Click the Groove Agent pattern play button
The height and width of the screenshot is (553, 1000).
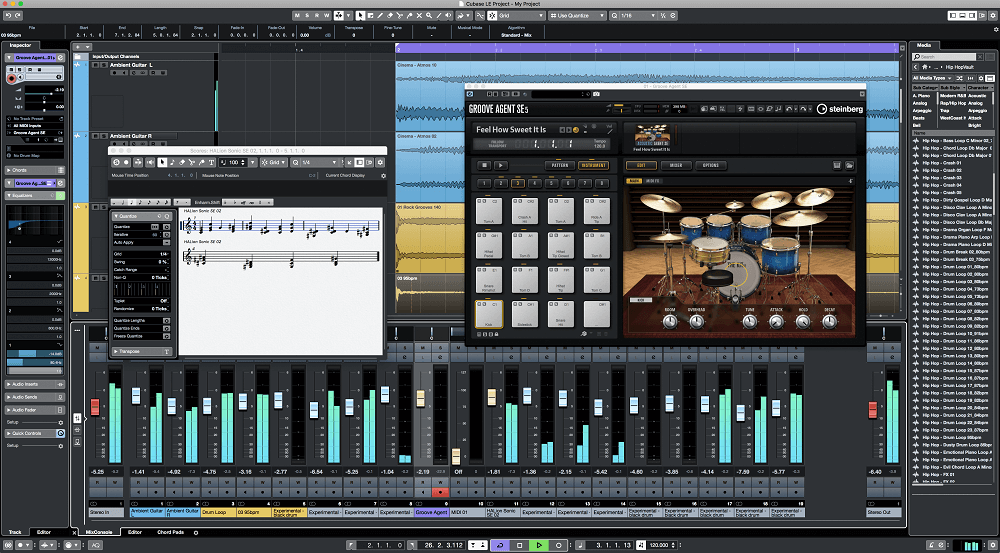click(x=501, y=165)
